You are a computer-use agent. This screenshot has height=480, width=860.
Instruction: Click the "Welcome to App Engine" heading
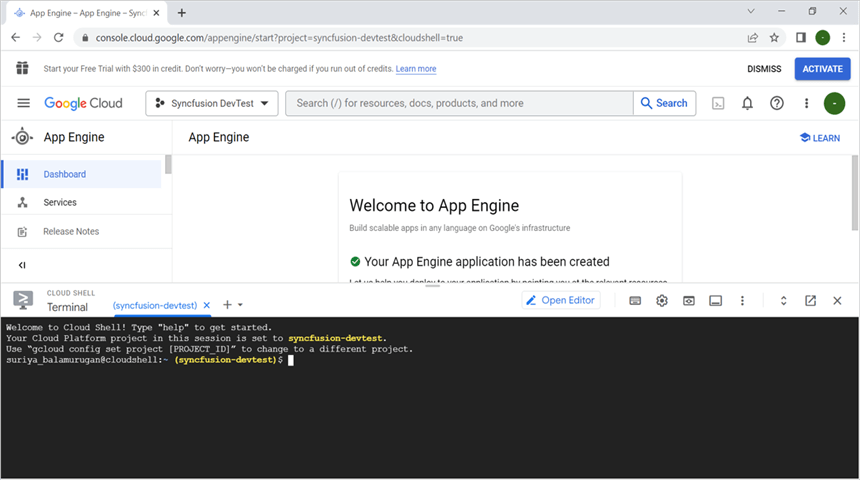coord(434,205)
